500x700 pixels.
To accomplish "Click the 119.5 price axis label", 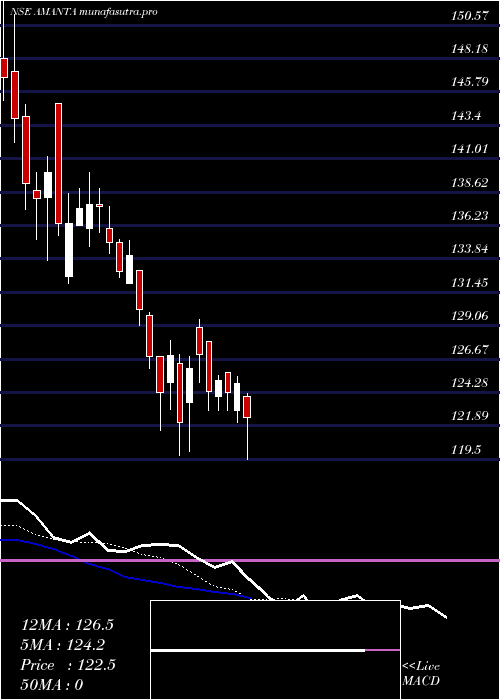I will (x=466, y=450).
